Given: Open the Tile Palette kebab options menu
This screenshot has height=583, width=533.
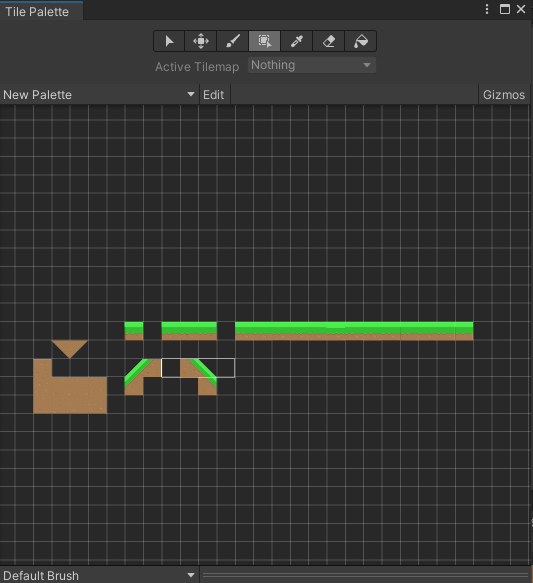Looking at the screenshot, I should tap(487, 9).
